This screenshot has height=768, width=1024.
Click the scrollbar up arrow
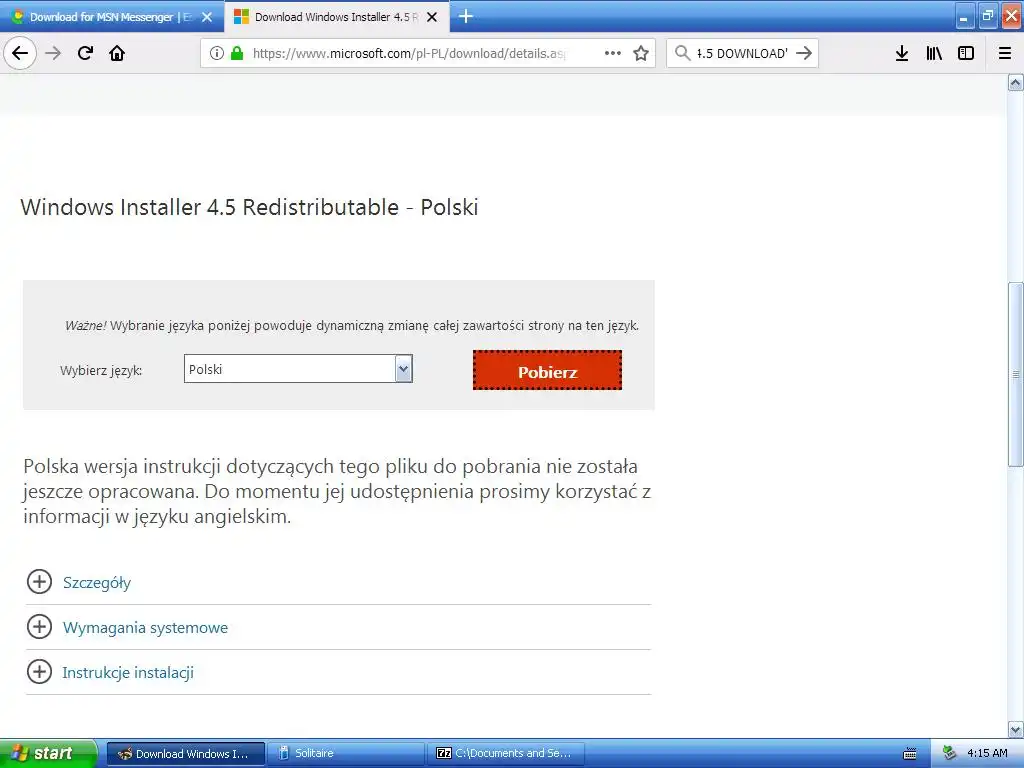pyautogui.click(x=1016, y=82)
